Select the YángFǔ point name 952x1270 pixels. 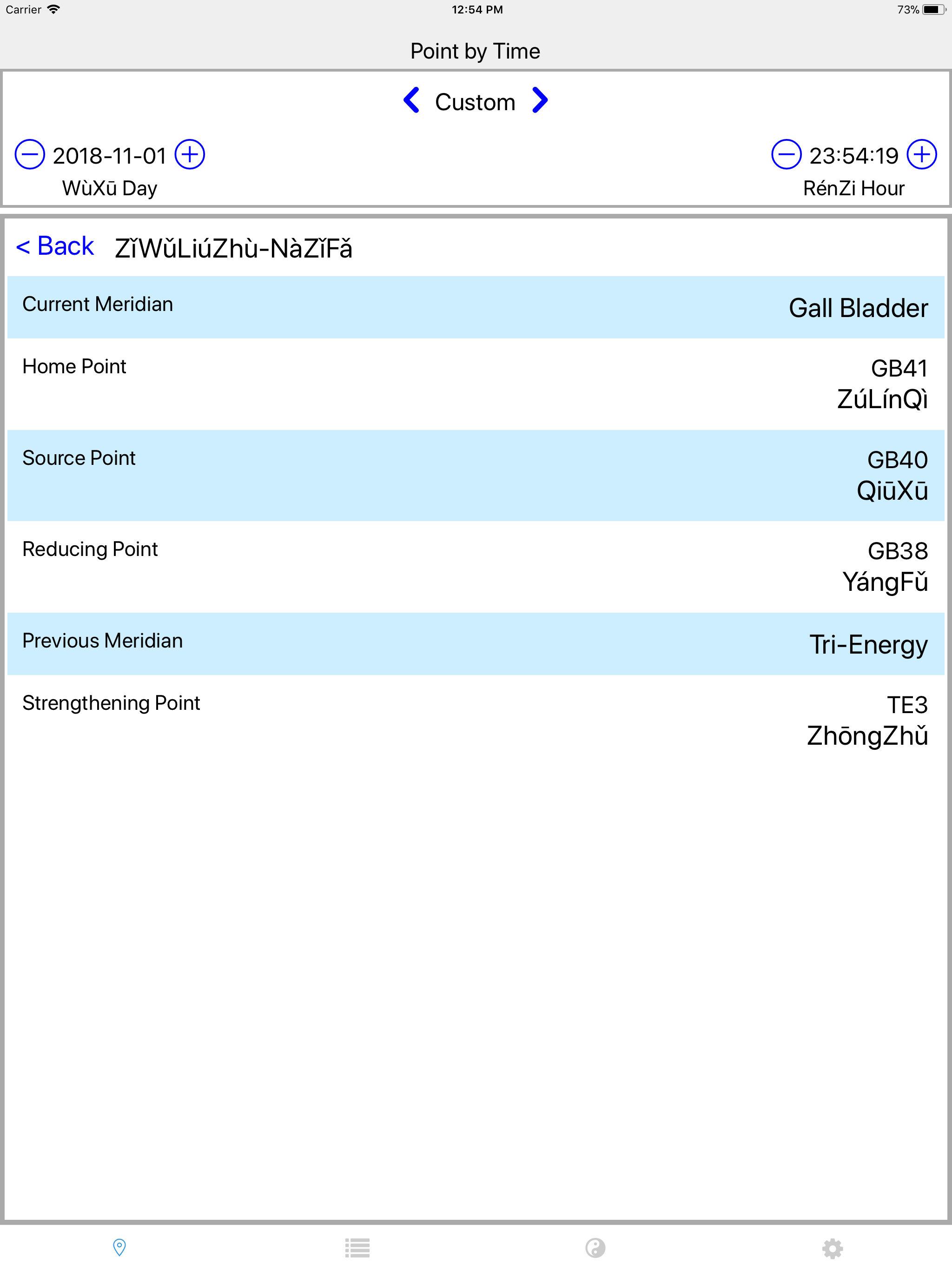click(x=885, y=582)
